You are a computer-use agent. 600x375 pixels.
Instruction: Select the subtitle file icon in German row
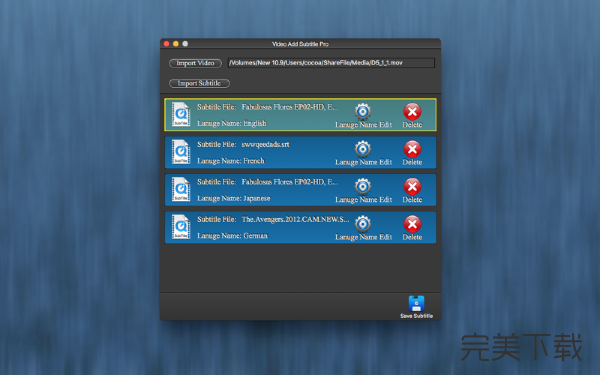click(x=181, y=227)
